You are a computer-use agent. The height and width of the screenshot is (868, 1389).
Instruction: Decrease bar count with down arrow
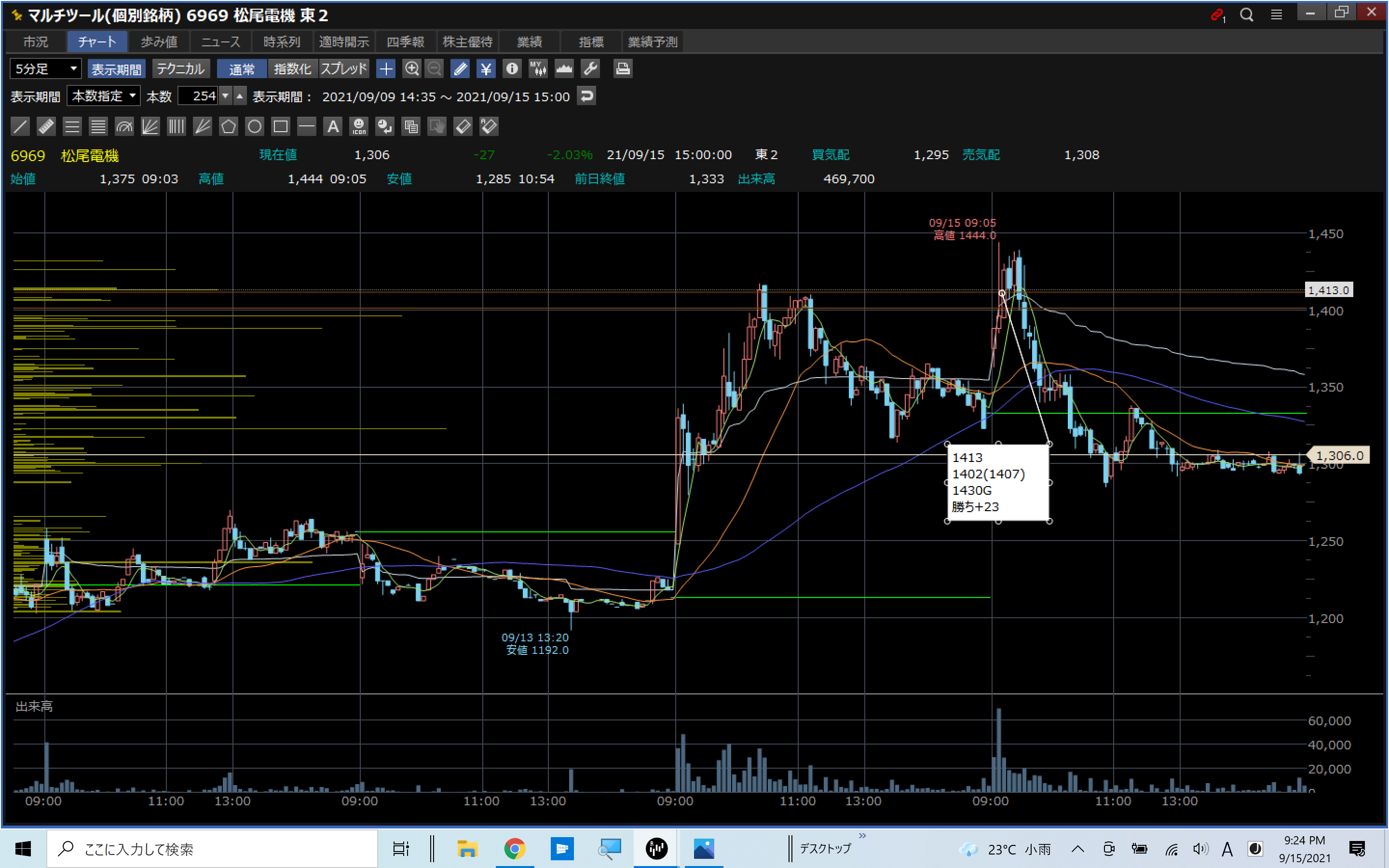point(226,96)
